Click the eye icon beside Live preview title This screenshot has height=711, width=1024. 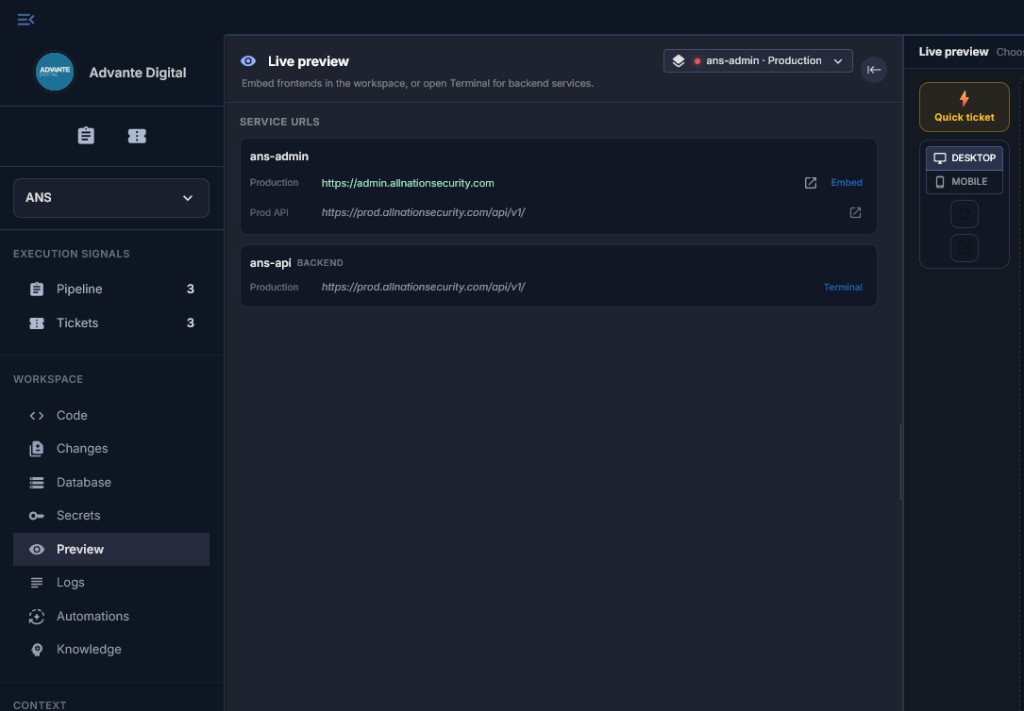(x=248, y=61)
